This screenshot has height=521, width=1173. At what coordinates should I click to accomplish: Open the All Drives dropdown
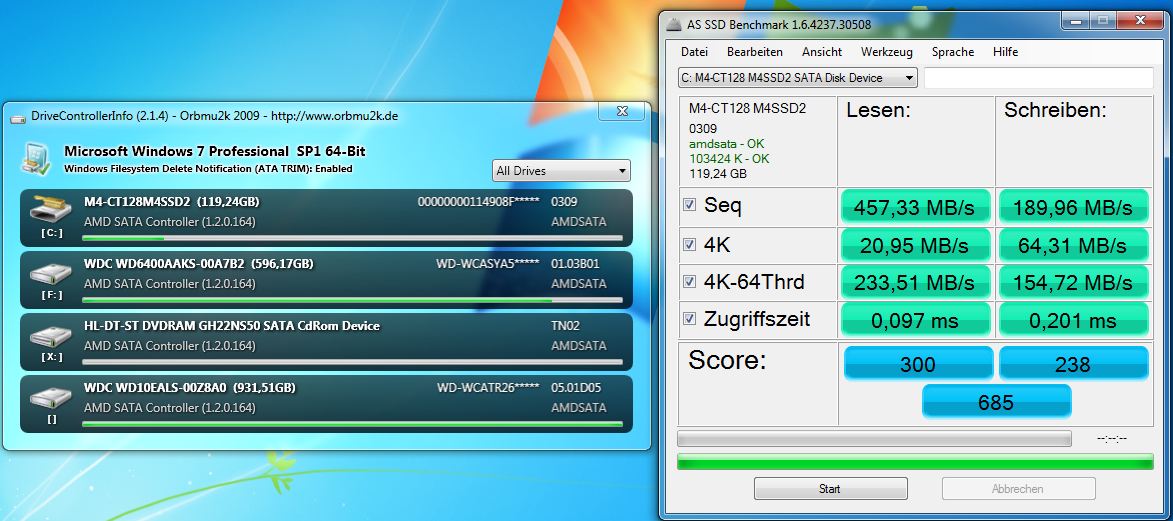coord(561,171)
